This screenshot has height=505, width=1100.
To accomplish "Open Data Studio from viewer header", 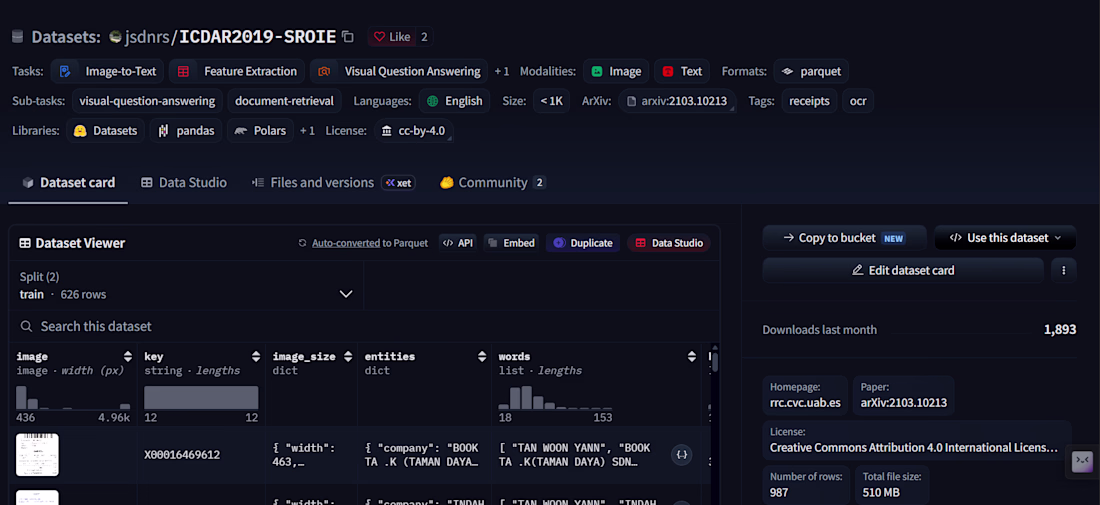I will point(669,243).
